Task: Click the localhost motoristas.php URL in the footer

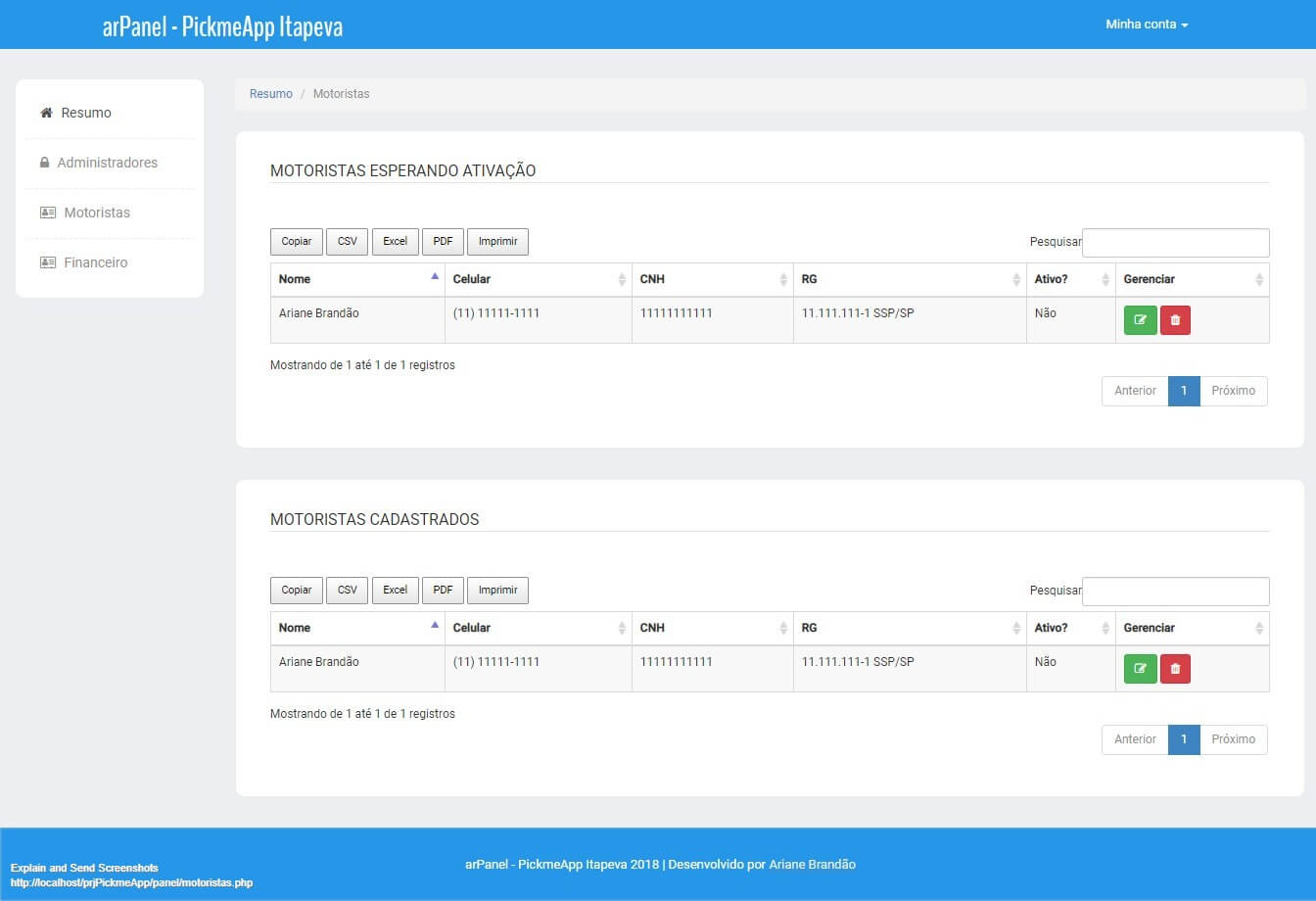Action: tap(131, 882)
